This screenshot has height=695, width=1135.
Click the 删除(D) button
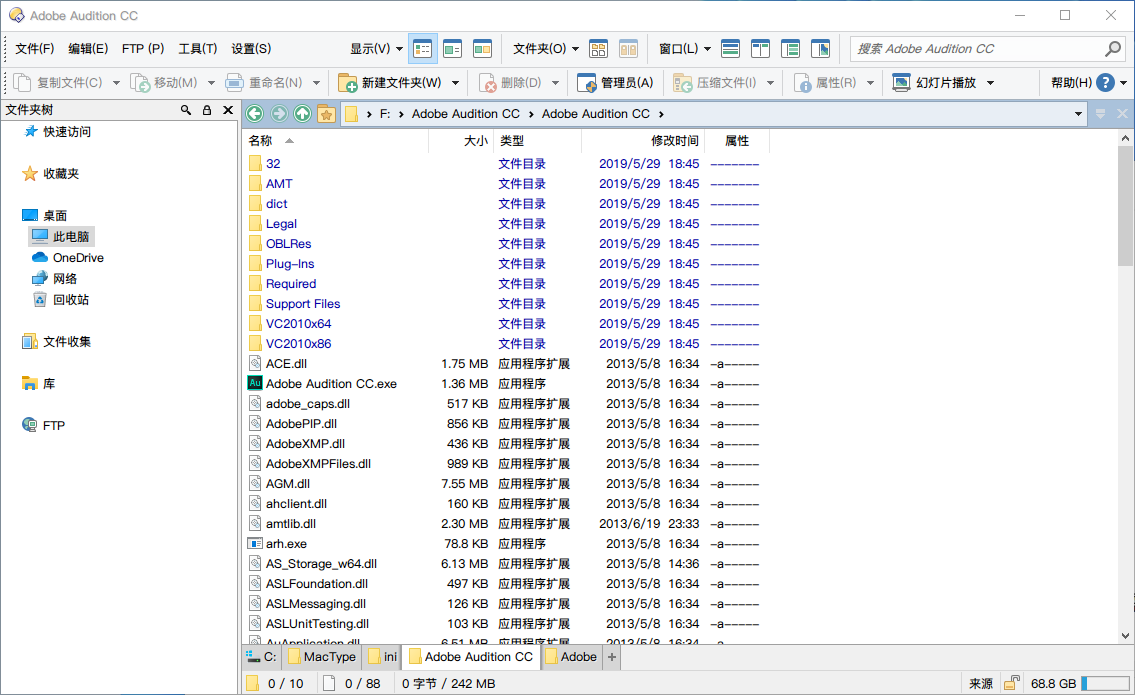pos(510,83)
